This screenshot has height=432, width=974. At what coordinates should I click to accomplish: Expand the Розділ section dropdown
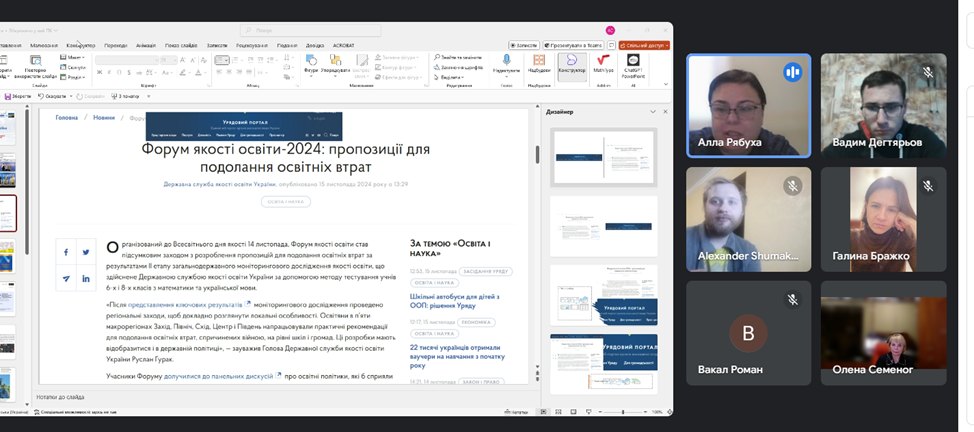(x=73, y=77)
